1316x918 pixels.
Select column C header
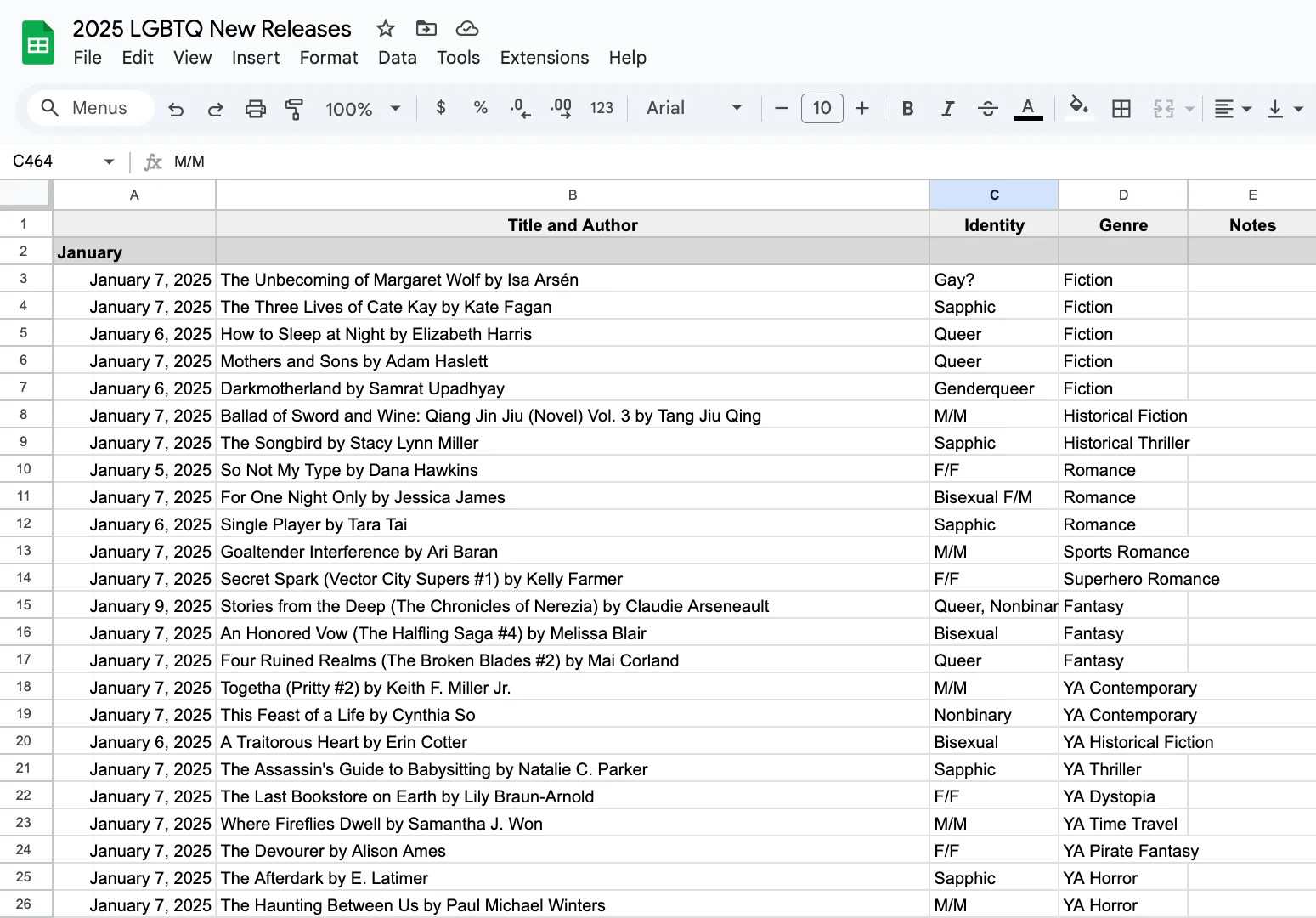pyautogui.click(x=994, y=195)
